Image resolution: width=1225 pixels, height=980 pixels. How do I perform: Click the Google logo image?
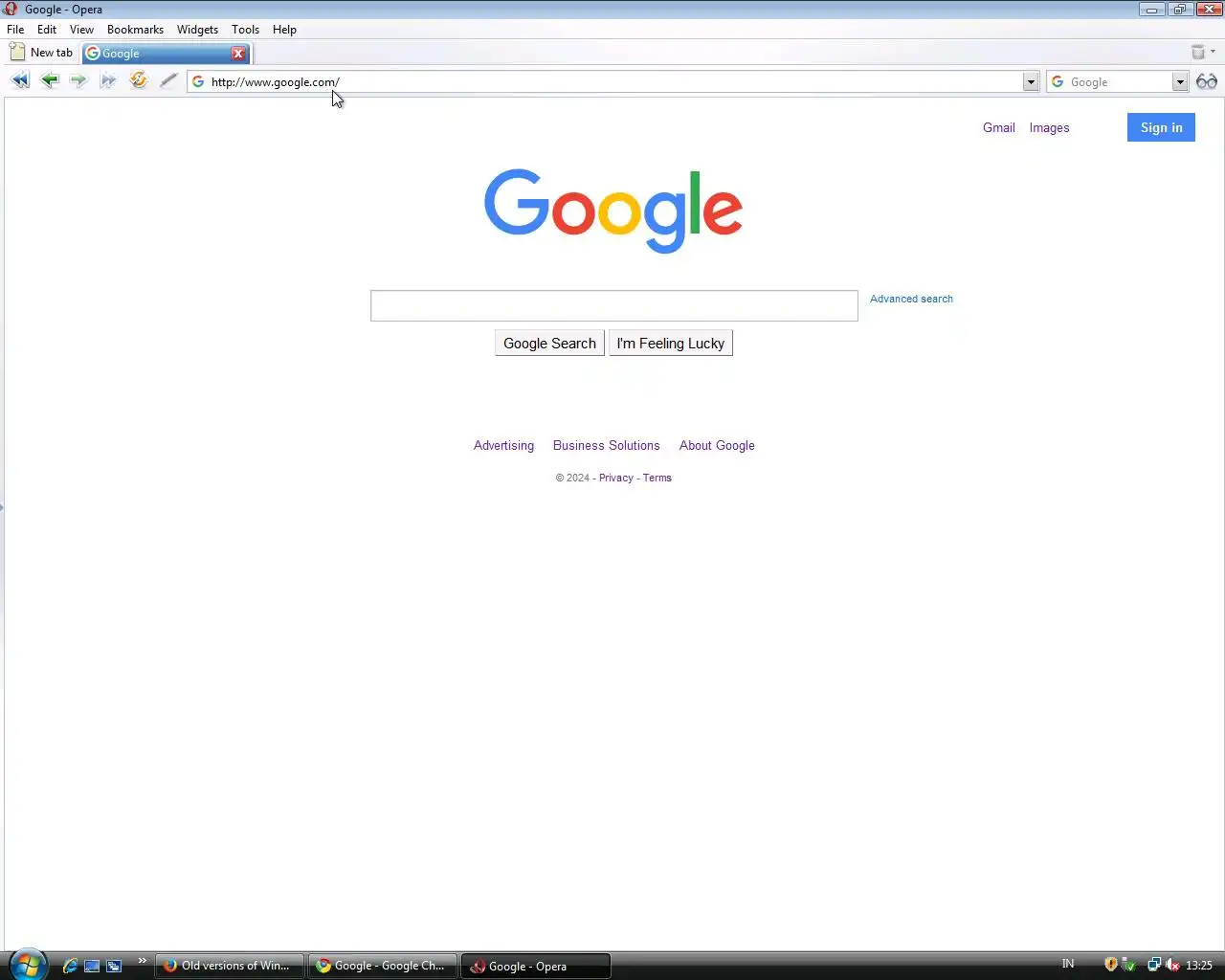(613, 211)
